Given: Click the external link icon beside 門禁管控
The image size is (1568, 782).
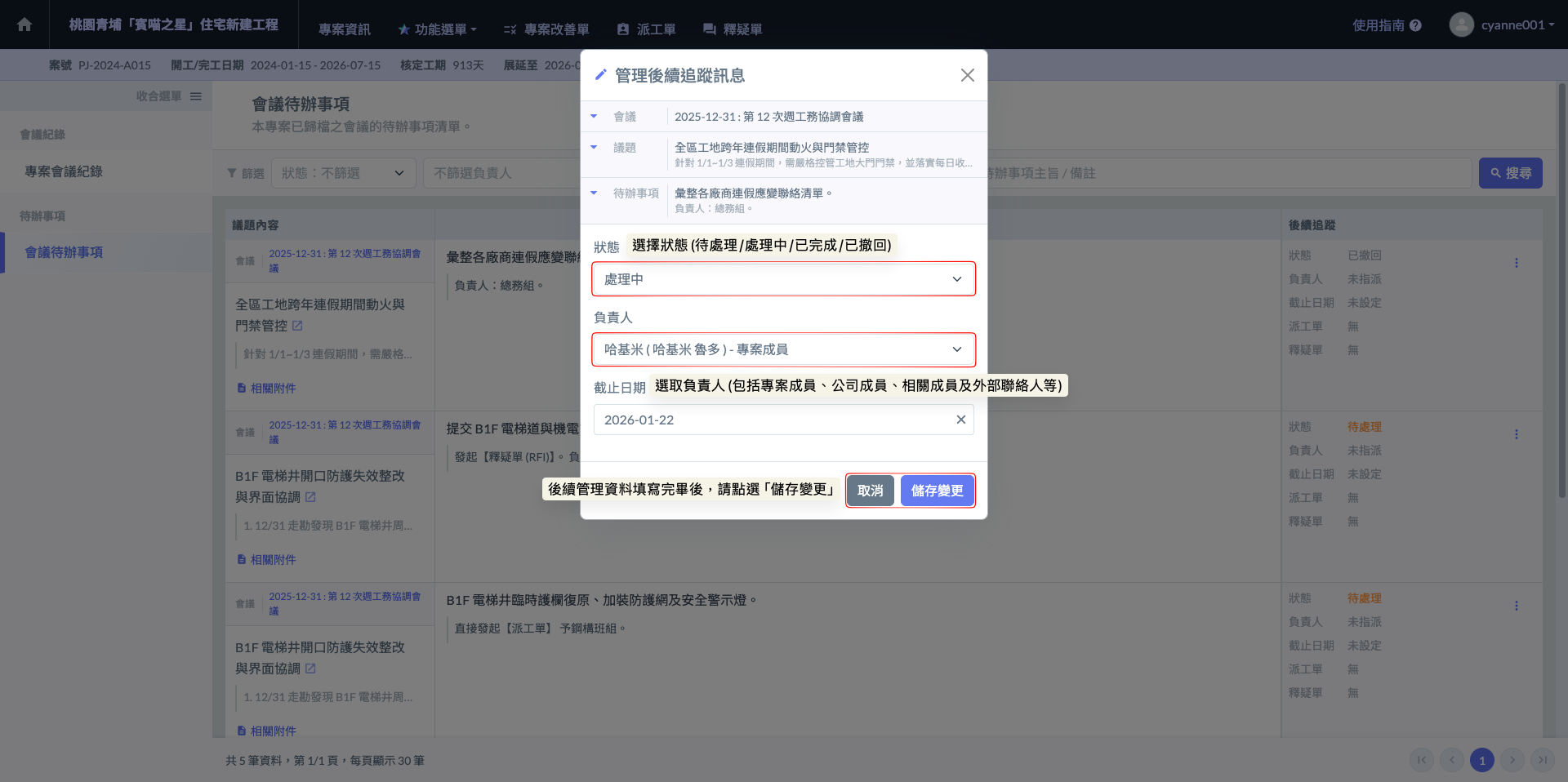Looking at the screenshot, I should pyautogui.click(x=297, y=326).
